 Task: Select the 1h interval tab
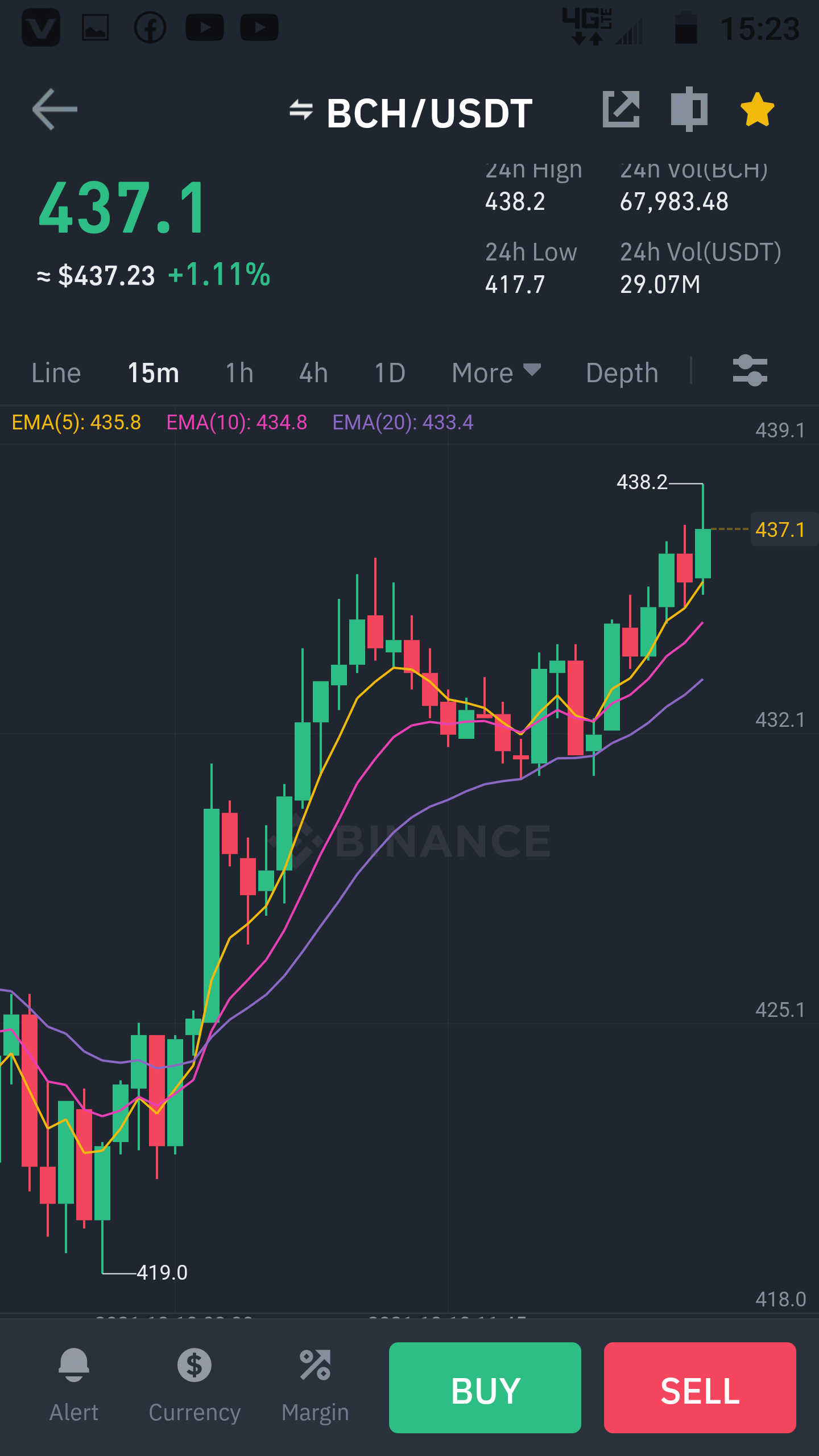point(239,373)
